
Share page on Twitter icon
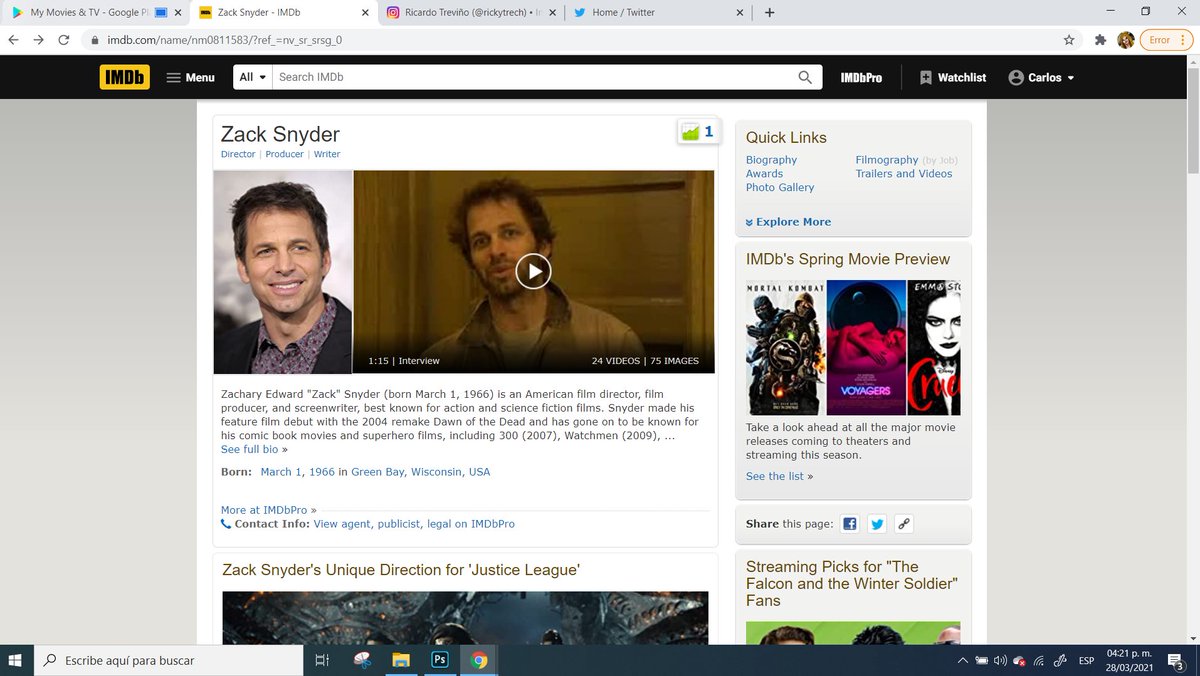pos(877,524)
